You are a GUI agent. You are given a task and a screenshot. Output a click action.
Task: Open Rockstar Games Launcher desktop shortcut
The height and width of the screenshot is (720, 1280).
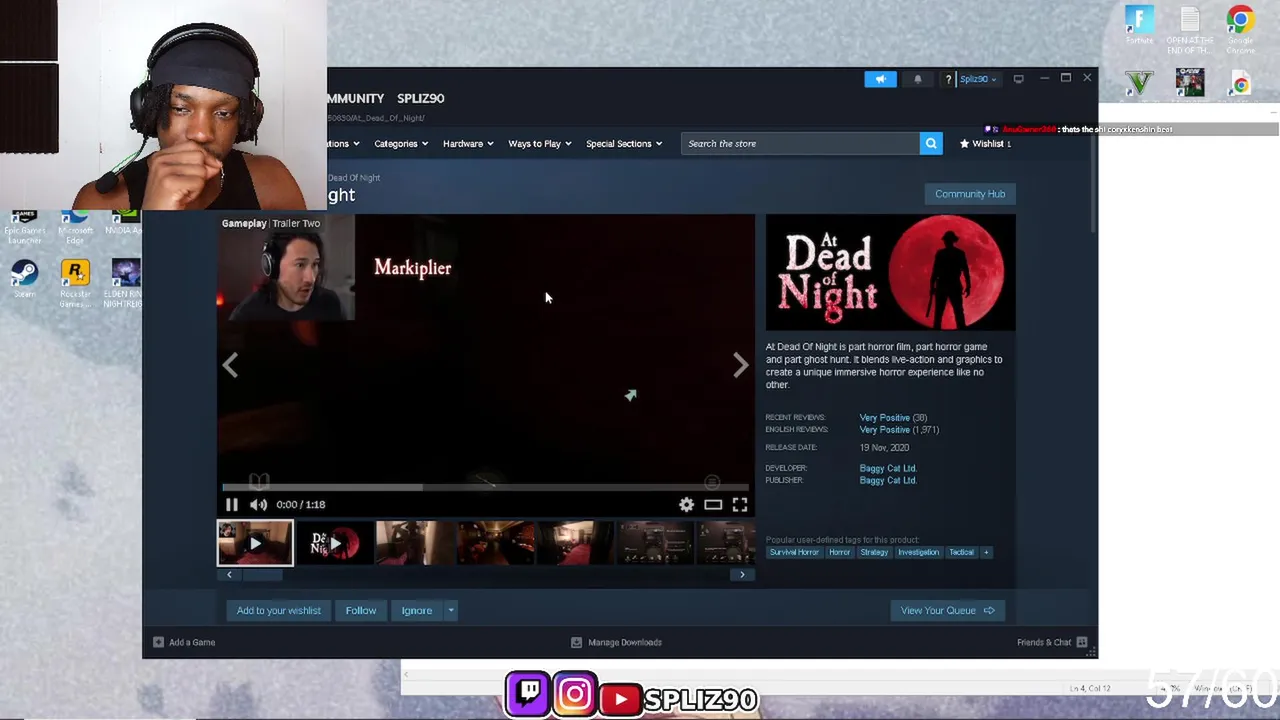click(75, 283)
